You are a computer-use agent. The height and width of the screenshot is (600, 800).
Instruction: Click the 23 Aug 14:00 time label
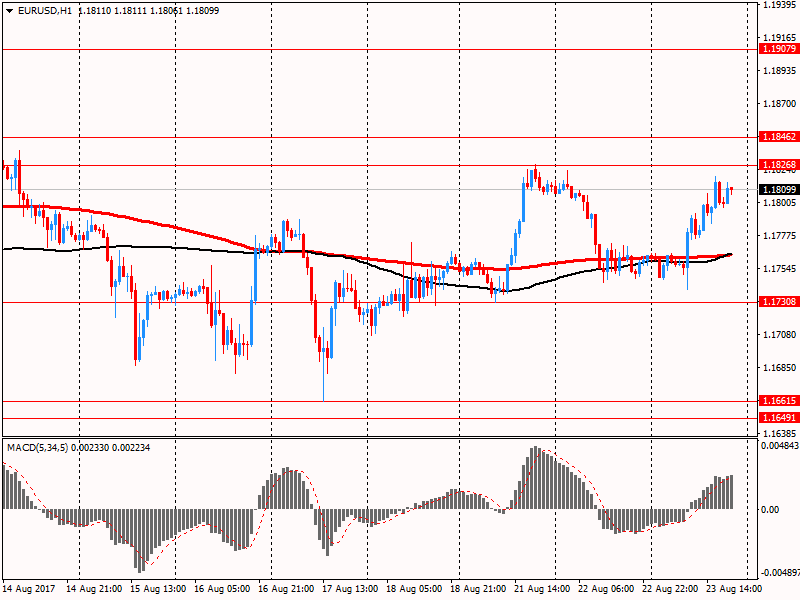coord(734,589)
